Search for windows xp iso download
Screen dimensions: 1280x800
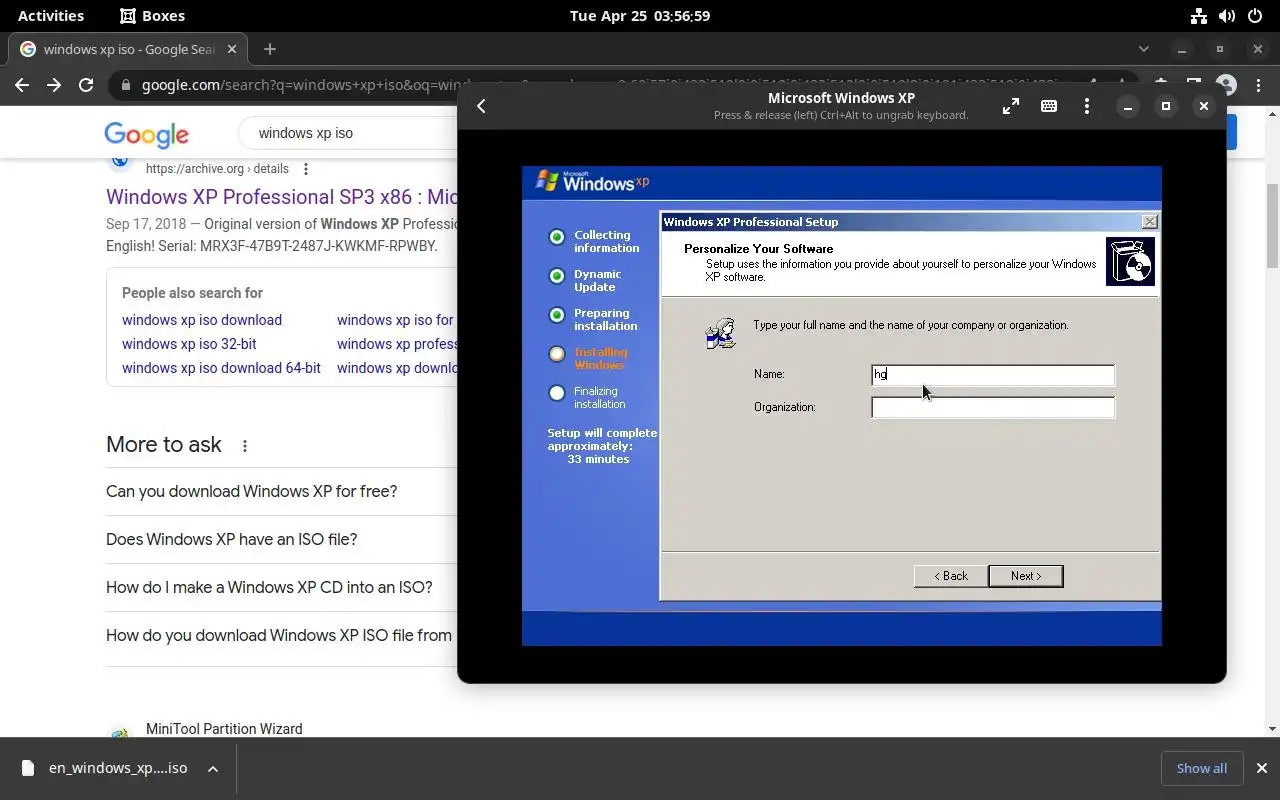click(202, 320)
